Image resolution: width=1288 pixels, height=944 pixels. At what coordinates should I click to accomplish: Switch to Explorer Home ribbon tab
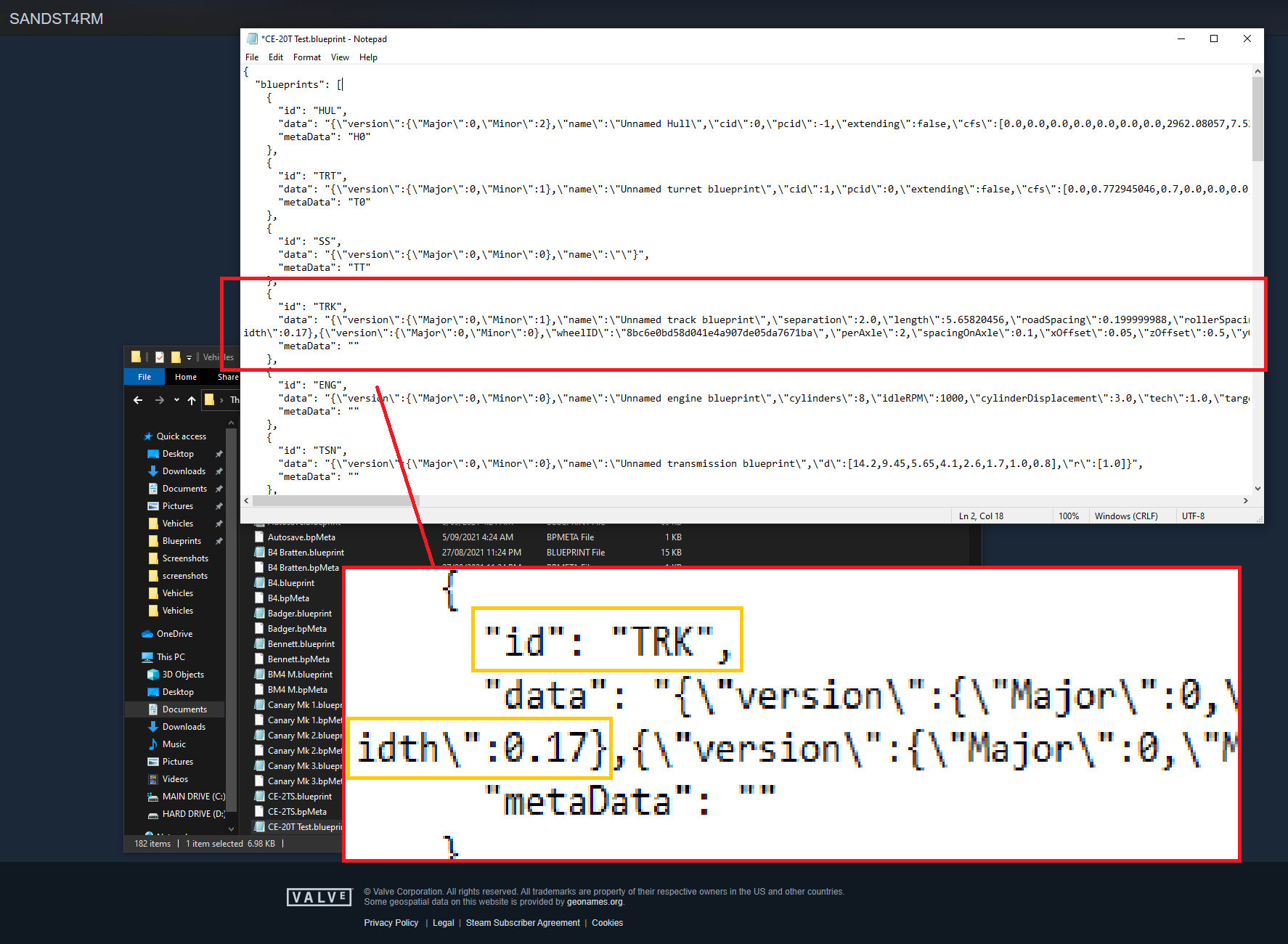[x=186, y=377]
